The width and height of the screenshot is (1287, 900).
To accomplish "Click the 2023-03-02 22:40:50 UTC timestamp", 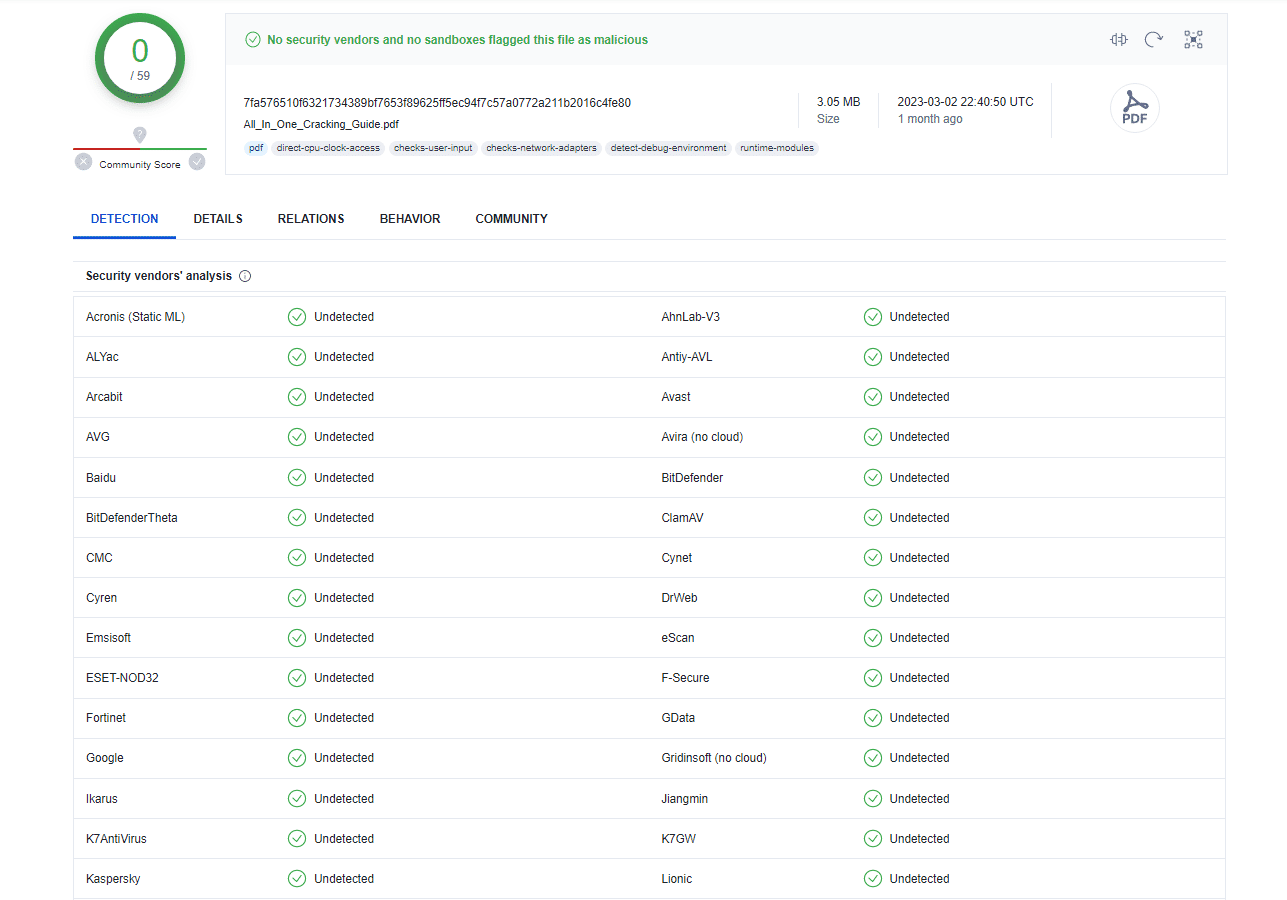I will click(x=965, y=102).
